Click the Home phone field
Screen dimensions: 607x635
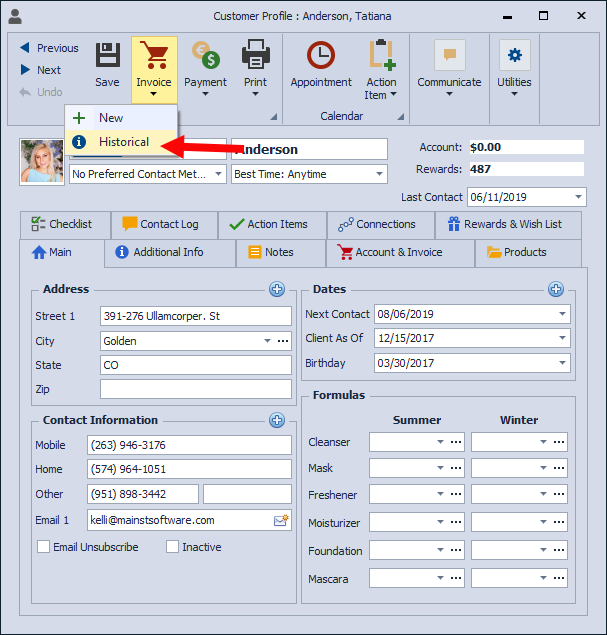(189, 469)
